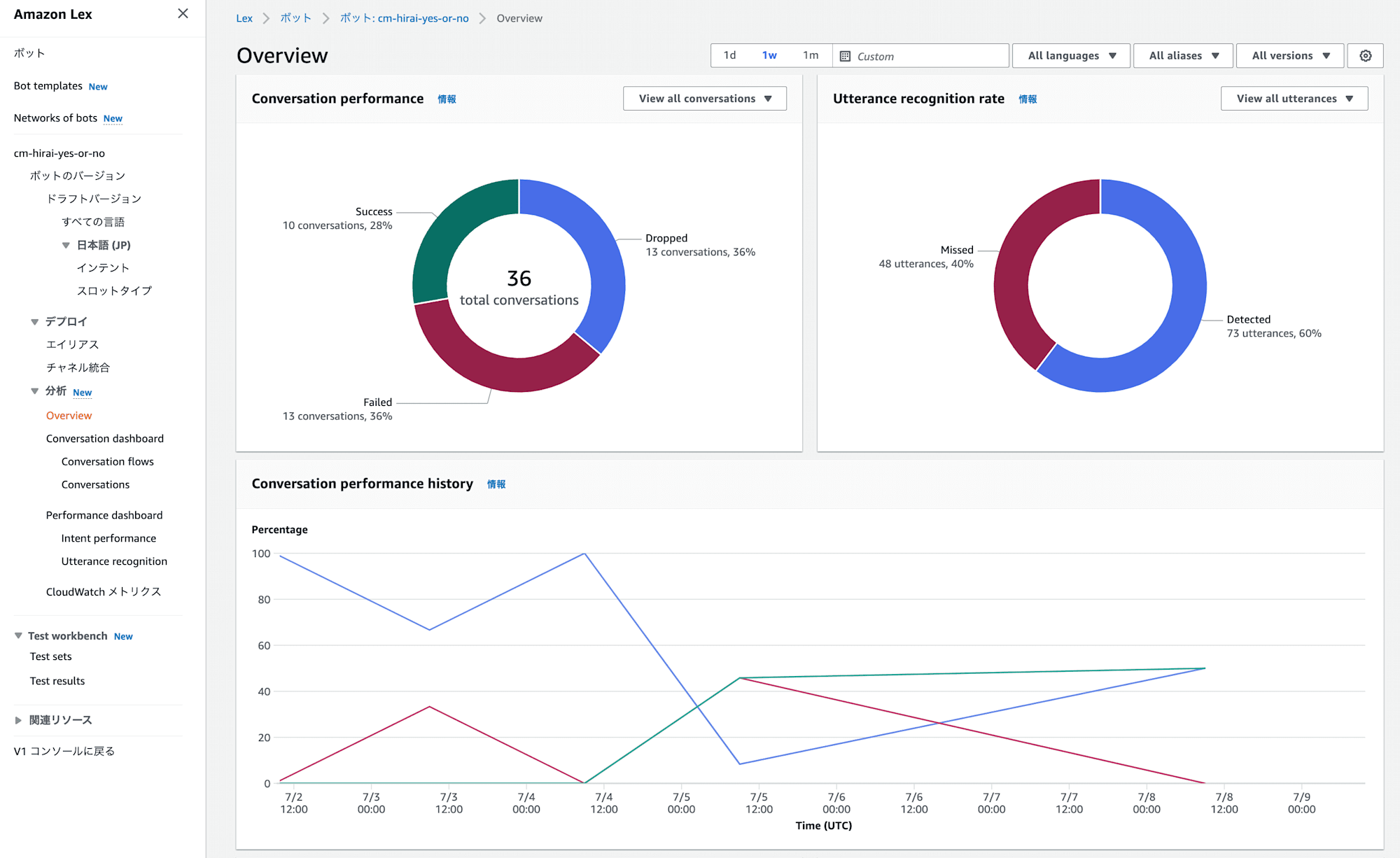Open Utterance recognition in sidebar
This screenshot has width=1400, height=858.
pos(114,561)
